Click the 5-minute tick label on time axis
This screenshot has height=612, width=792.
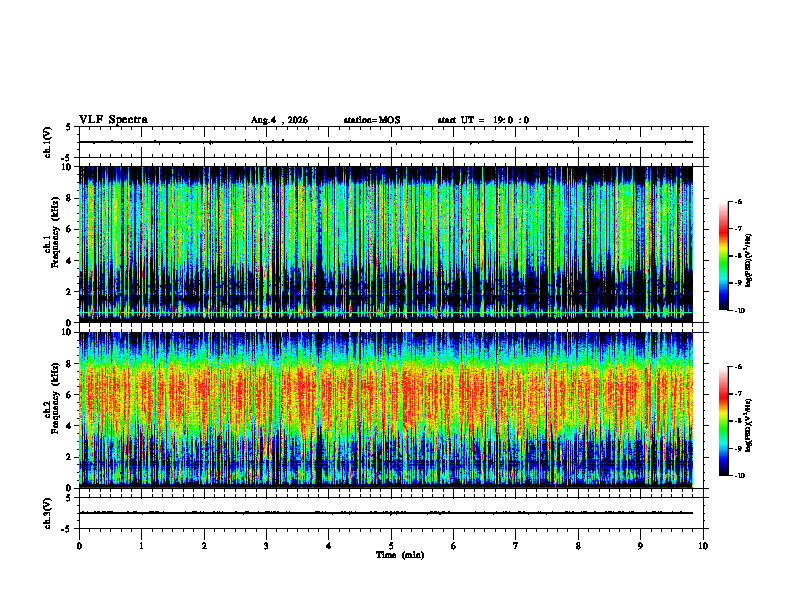click(391, 546)
